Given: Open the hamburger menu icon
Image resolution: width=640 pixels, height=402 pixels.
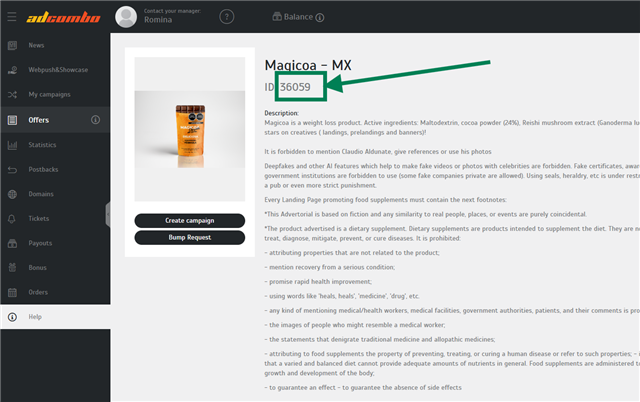Looking at the screenshot, I should [x=12, y=17].
